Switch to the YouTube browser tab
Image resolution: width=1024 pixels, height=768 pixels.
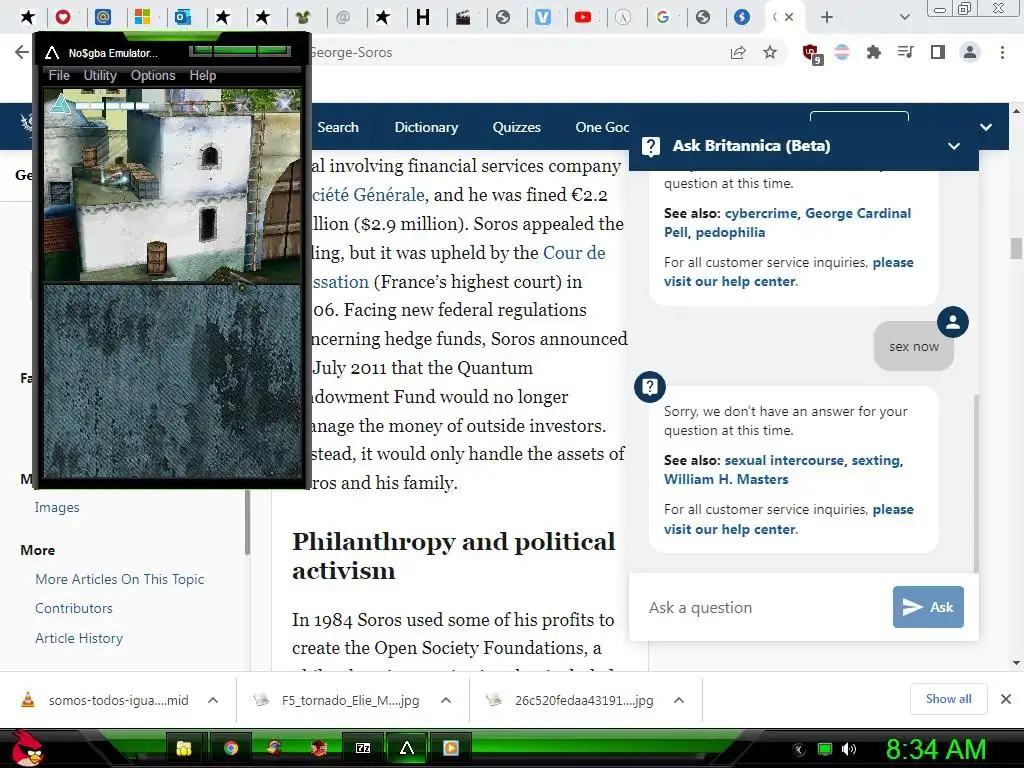click(x=583, y=17)
